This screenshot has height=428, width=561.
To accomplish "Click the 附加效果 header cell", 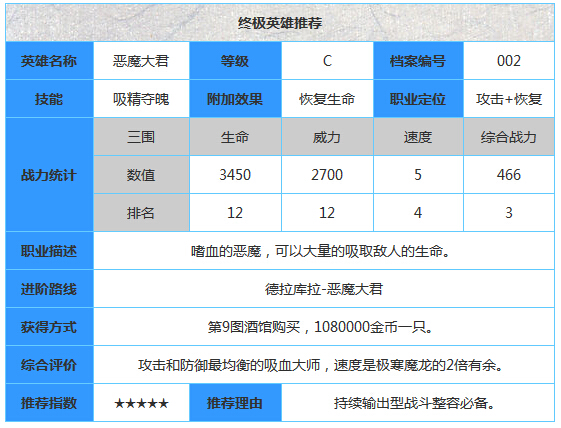I will [x=235, y=99].
